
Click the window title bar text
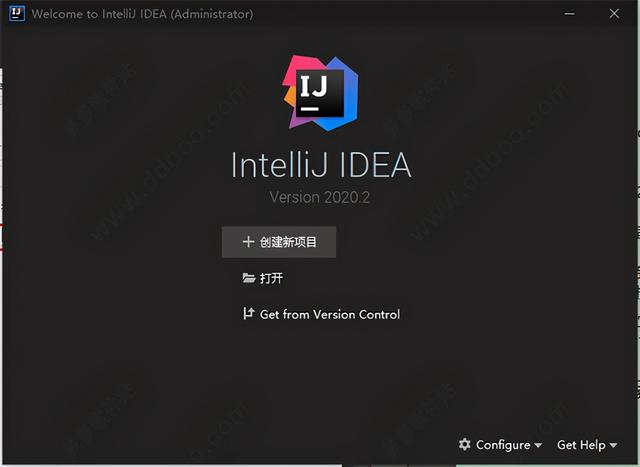tap(142, 14)
